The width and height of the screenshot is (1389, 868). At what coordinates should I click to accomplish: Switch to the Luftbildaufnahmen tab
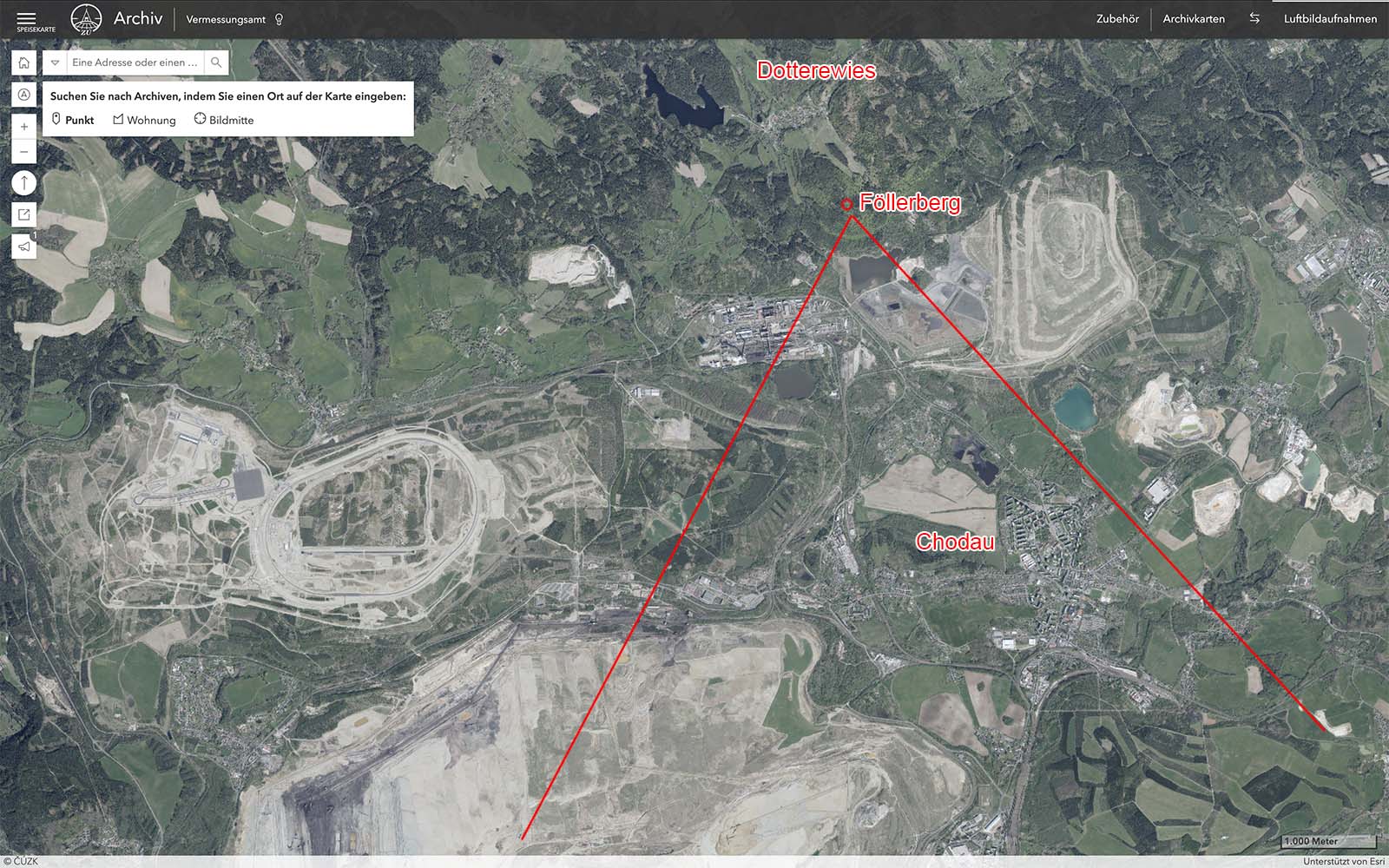1330,19
